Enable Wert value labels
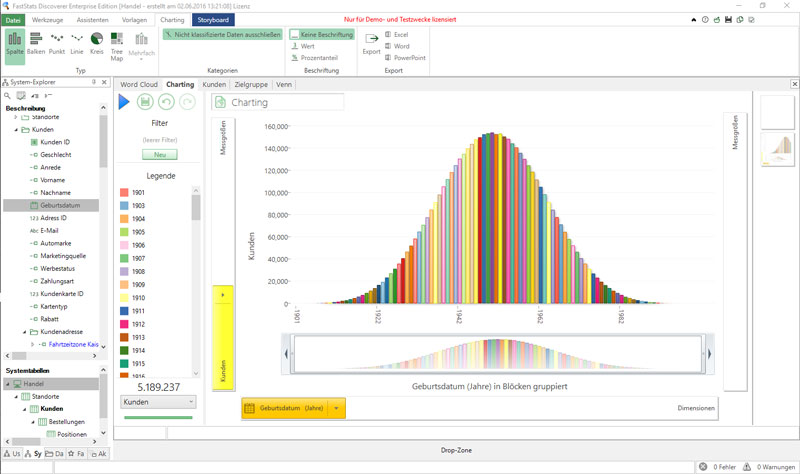The height and width of the screenshot is (474, 800). (303, 46)
